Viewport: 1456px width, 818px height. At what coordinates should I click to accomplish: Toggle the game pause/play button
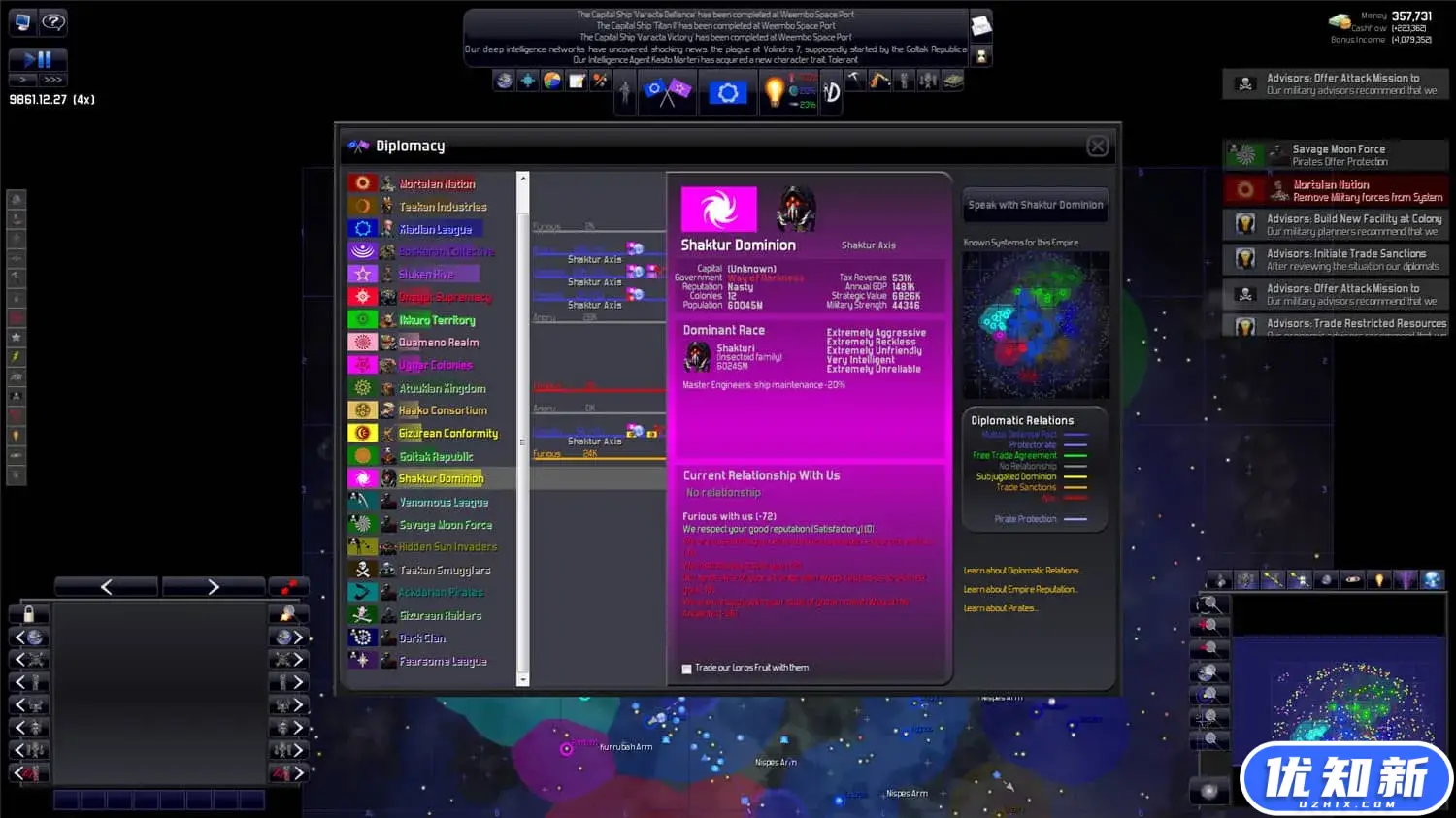38,59
